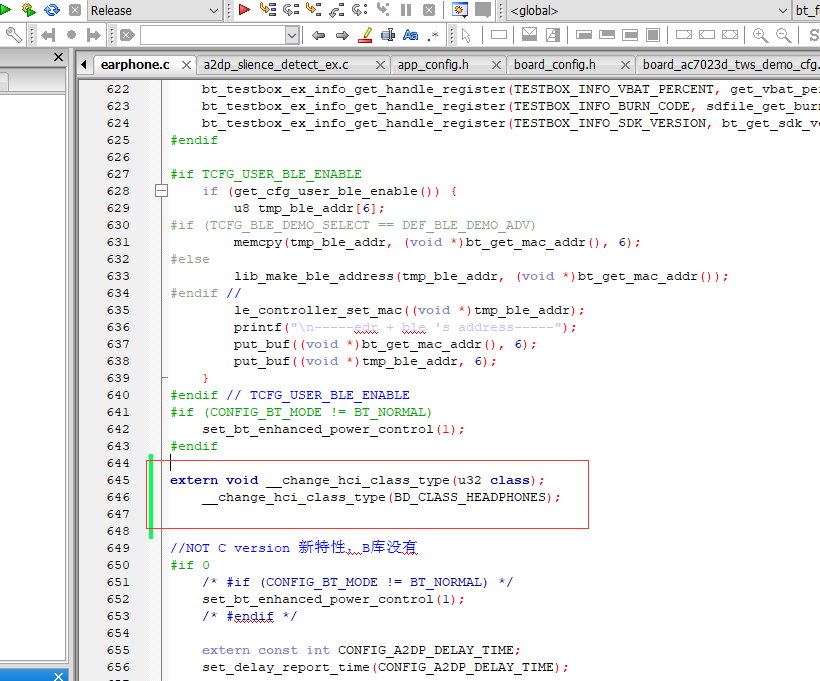Start the debugger with red play arrow
Image resolution: width=820 pixels, height=681 pixels.
[x=244, y=9]
